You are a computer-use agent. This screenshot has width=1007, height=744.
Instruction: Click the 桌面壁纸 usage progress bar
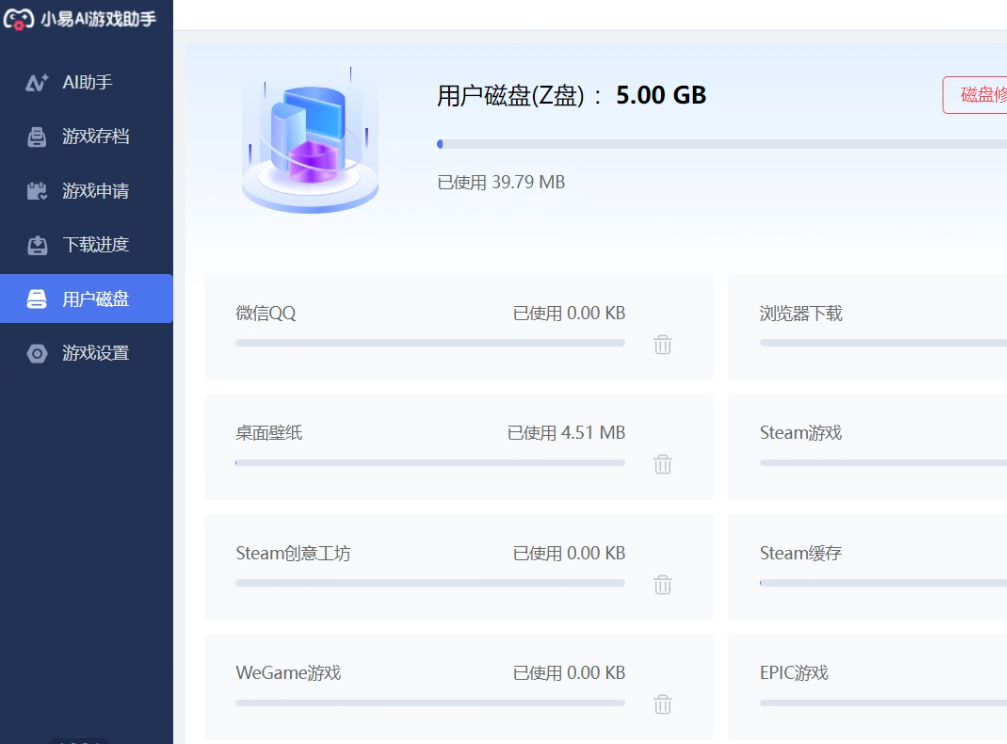click(x=430, y=463)
